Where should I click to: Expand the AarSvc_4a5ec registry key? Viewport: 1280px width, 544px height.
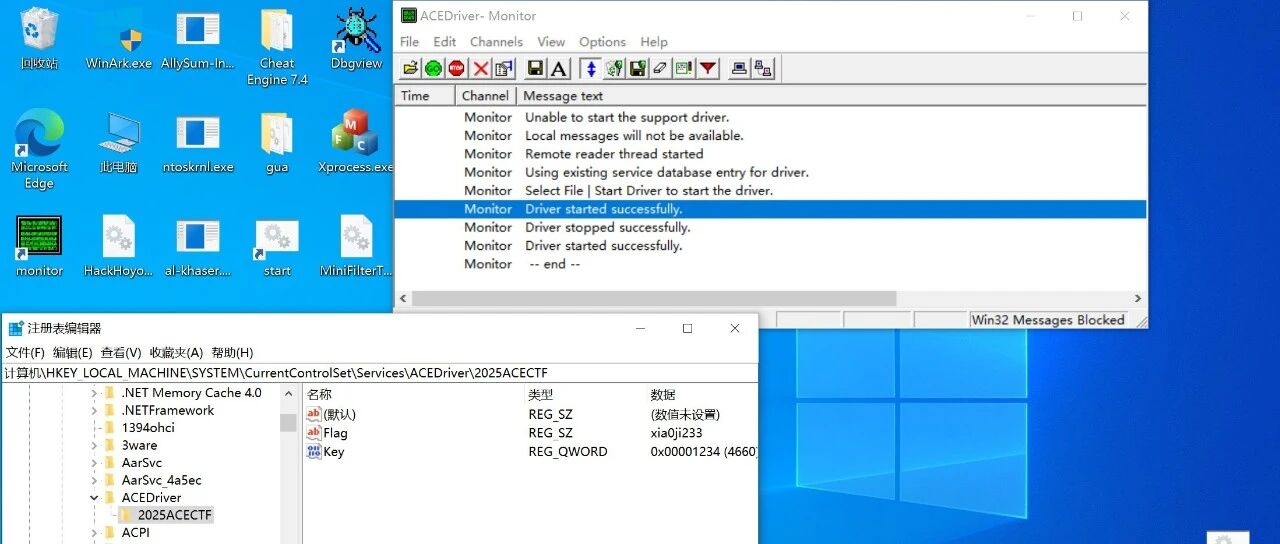point(95,480)
